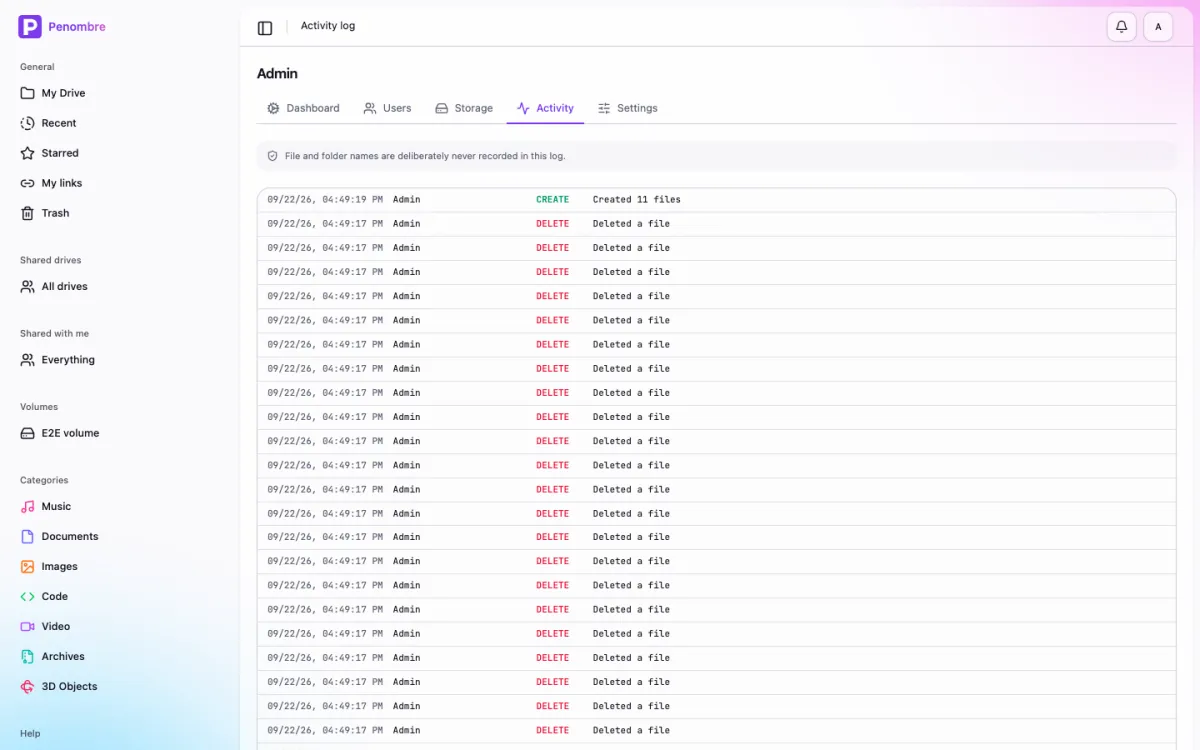The image size is (1200, 750).
Task: Select the Activity tab
Action: [x=545, y=108]
